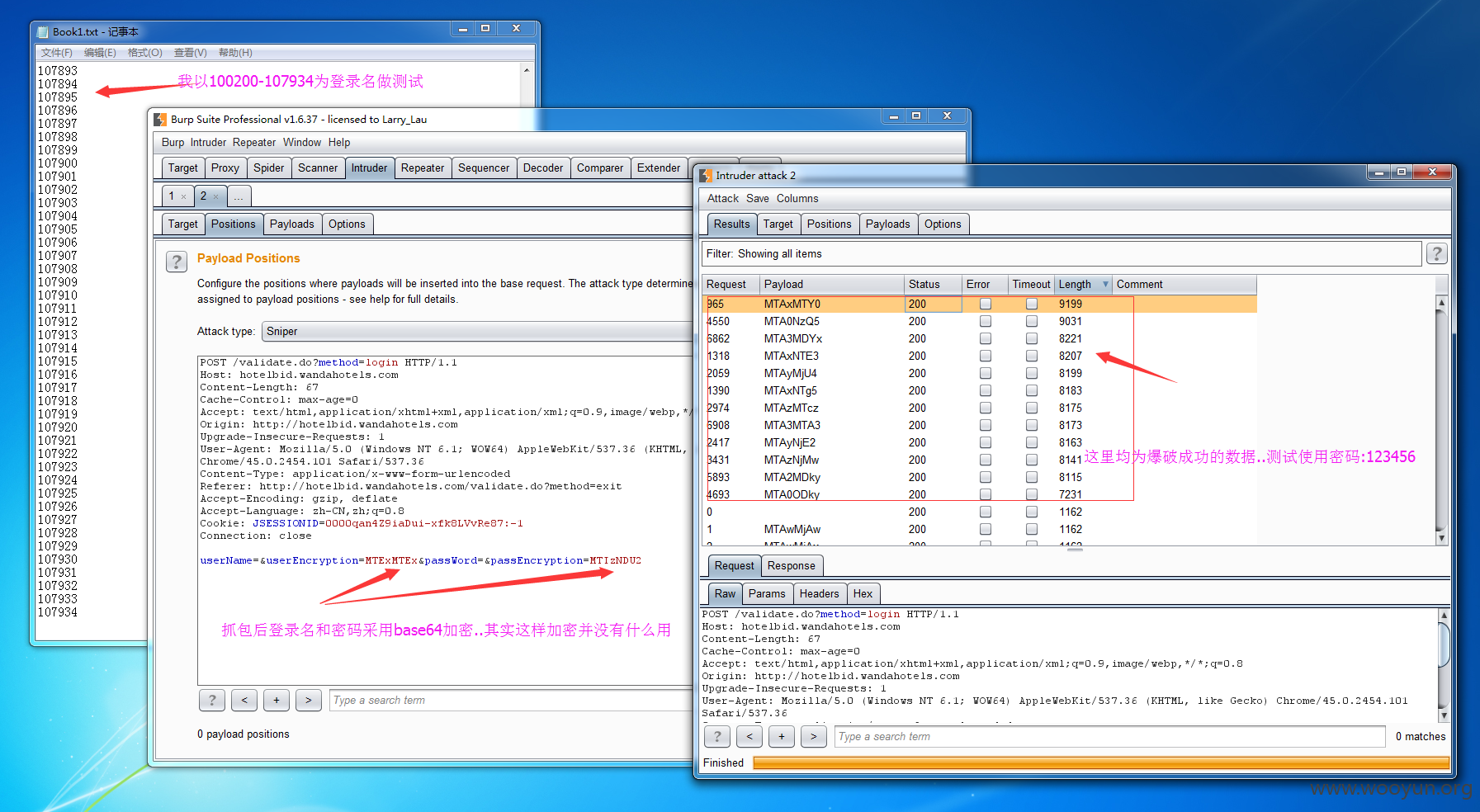
Task: Open the Columns menu in Intruder attack window
Action: (x=797, y=198)
